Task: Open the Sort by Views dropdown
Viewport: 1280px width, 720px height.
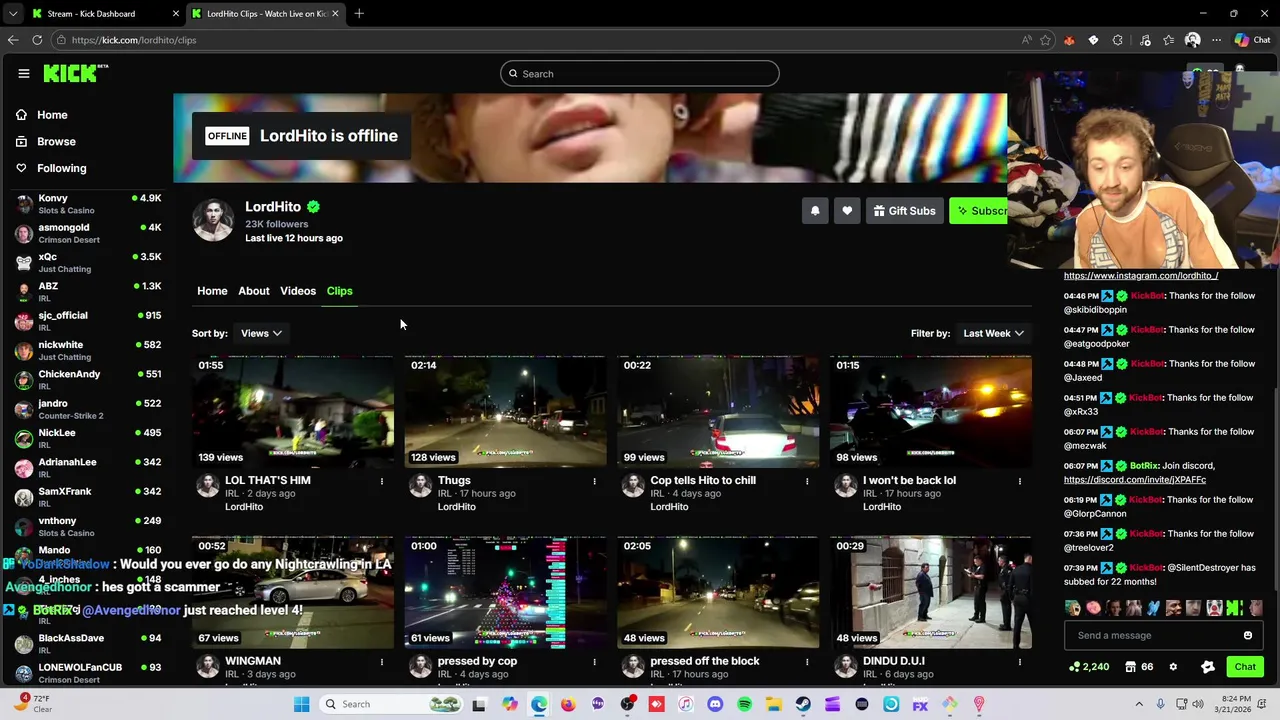Action: (261, 333)
